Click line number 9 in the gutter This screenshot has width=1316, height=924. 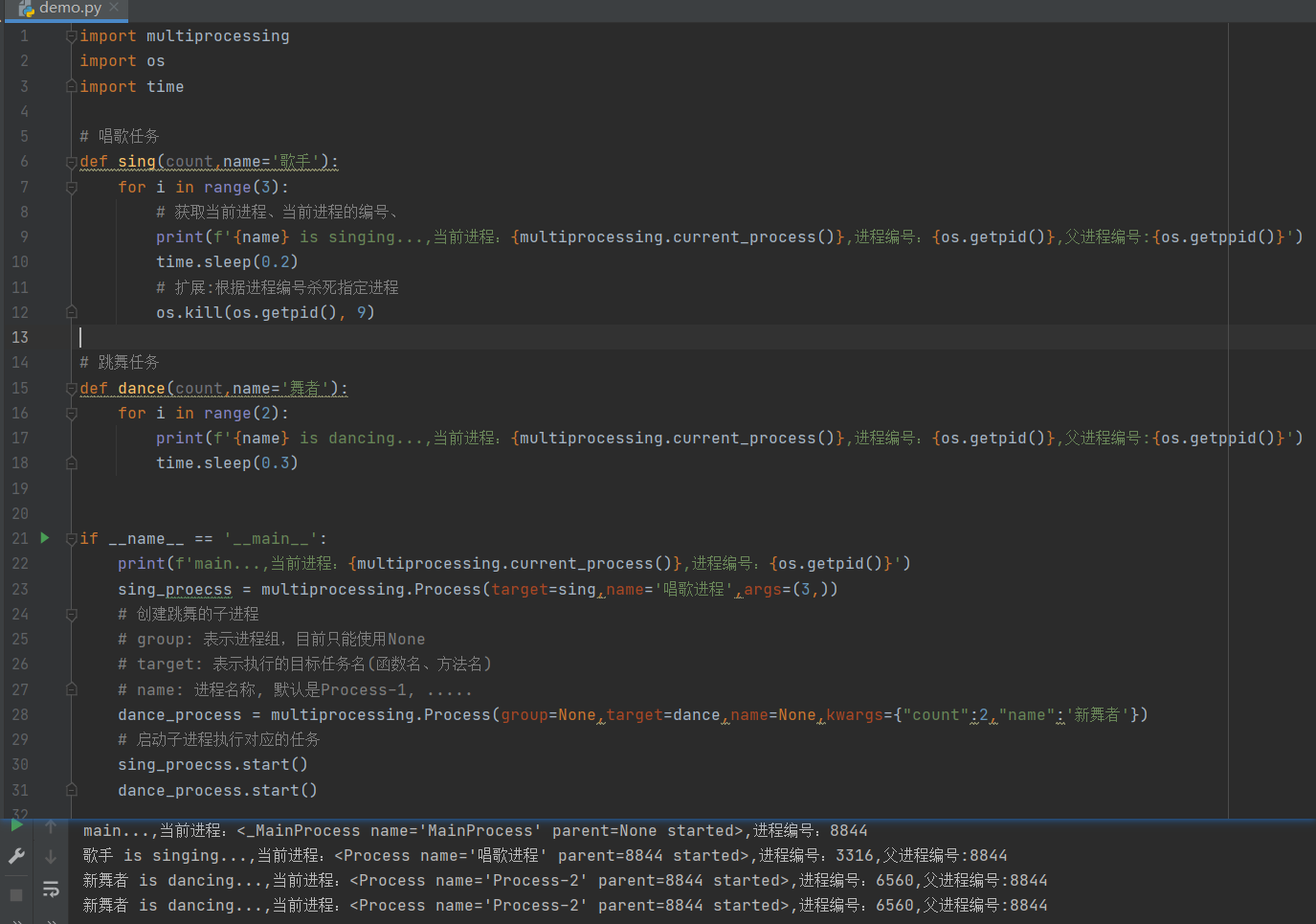pos(24,237)
